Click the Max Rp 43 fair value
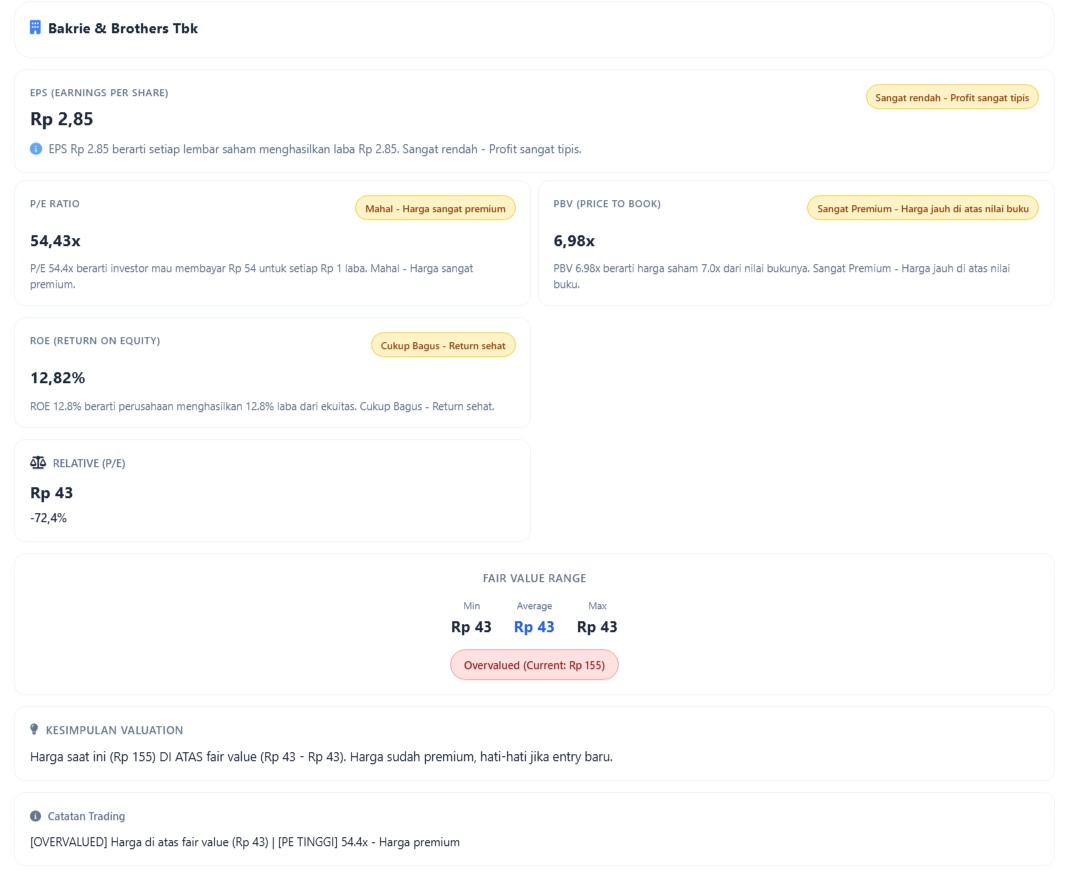1071x878 pixels. [x=597, y=627]
